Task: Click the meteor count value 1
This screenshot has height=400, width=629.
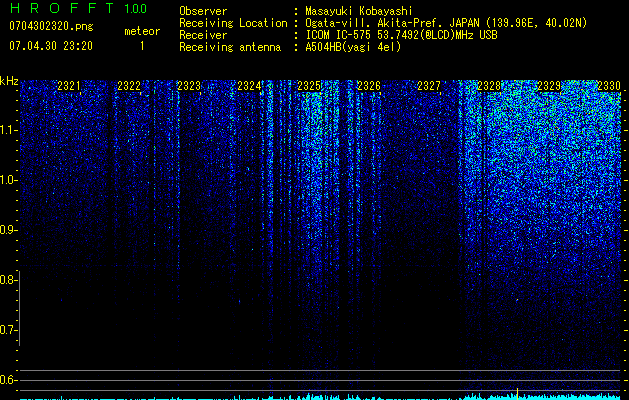Action: tap(142, 46)
